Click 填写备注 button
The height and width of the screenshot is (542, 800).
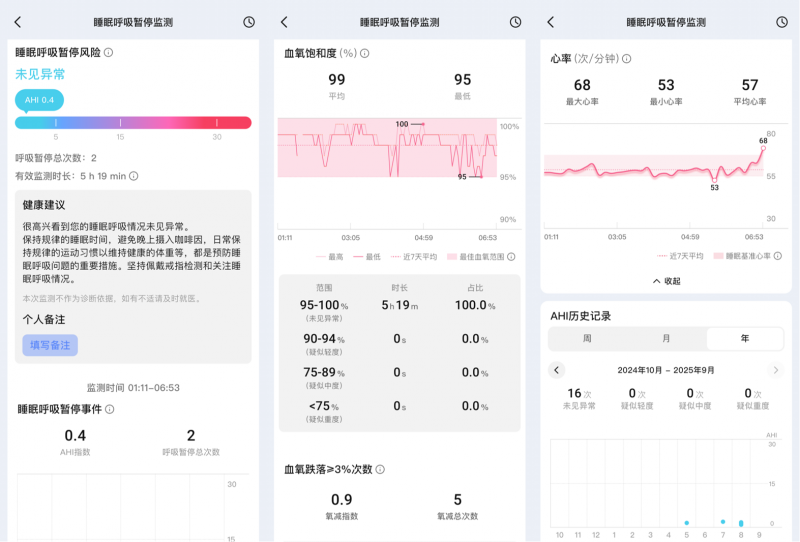pyautogui.click(x=50, y=345)
